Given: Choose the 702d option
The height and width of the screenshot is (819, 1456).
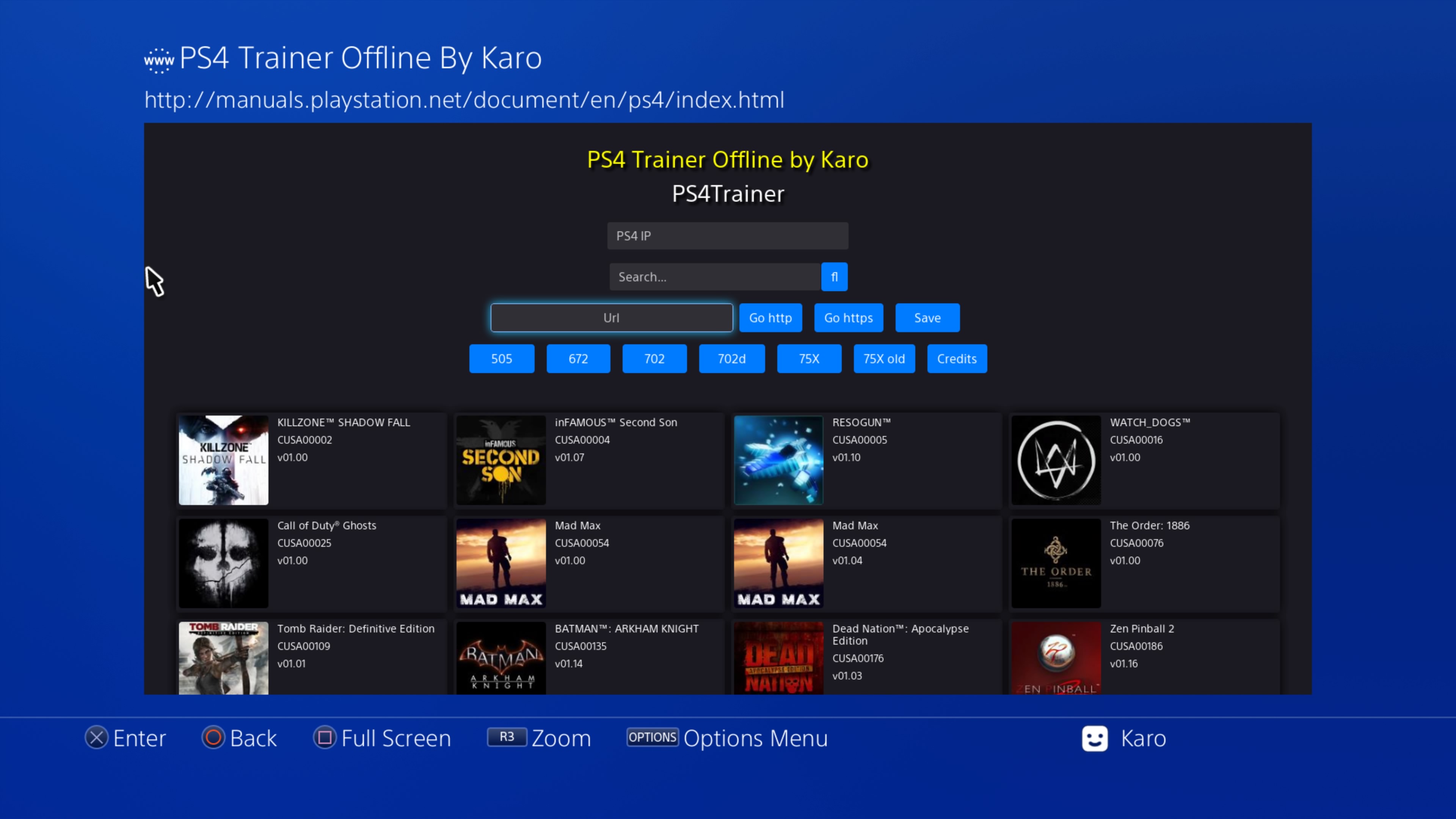Looking at the screenshot, I should (x=731, y=358).
